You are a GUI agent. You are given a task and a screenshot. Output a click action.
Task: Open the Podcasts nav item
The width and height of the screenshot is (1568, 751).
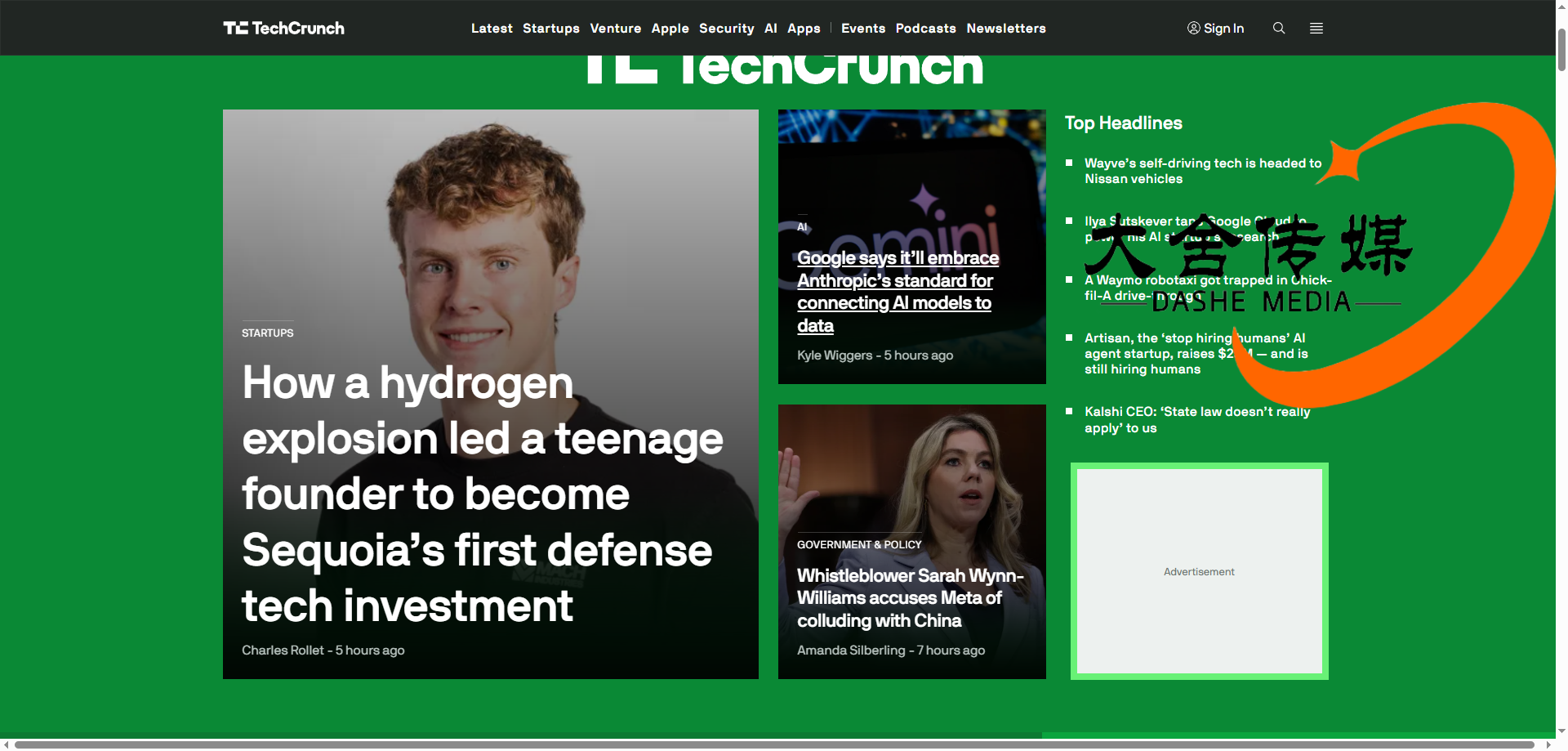(926, 28)
